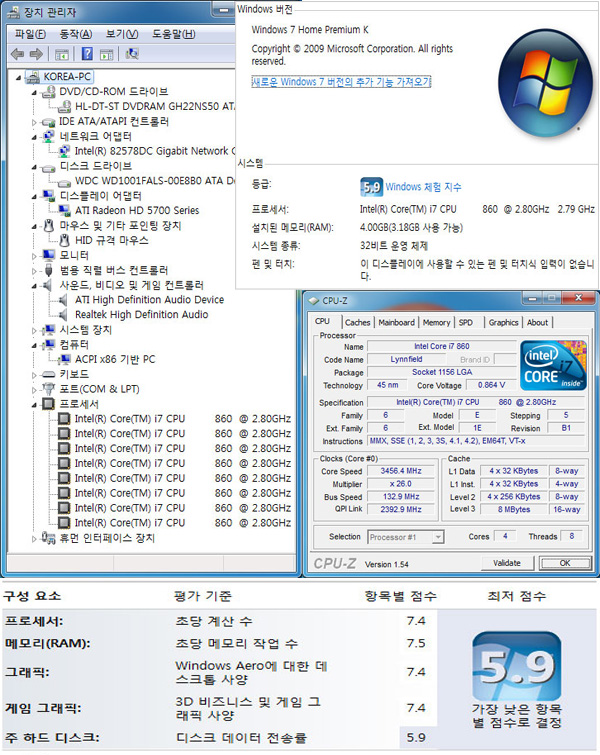Click the forward arrow toolbar icon
Screen dimensions: 600x755
coord(36,54)
